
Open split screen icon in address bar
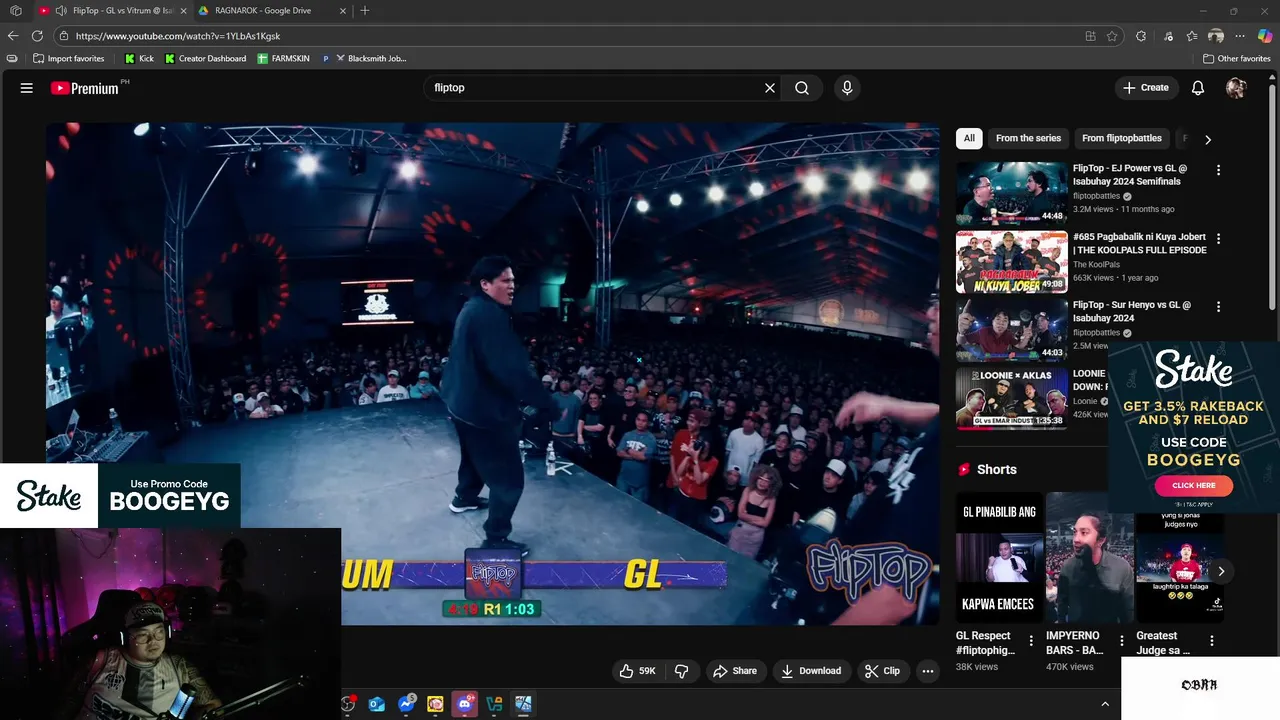1090,36
